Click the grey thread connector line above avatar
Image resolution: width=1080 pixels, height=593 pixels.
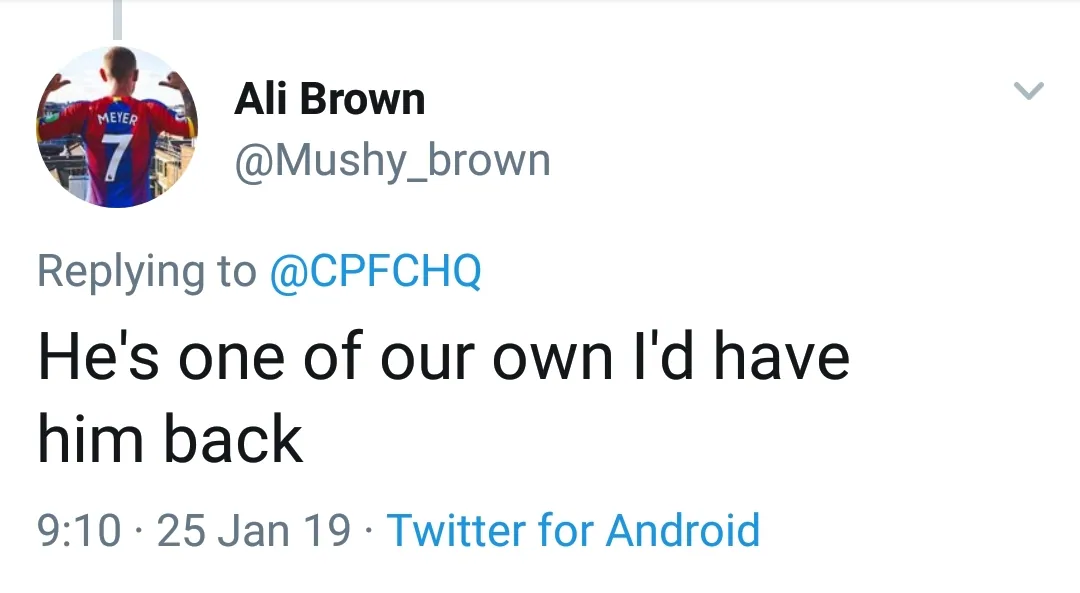click(x=118, y=20)
